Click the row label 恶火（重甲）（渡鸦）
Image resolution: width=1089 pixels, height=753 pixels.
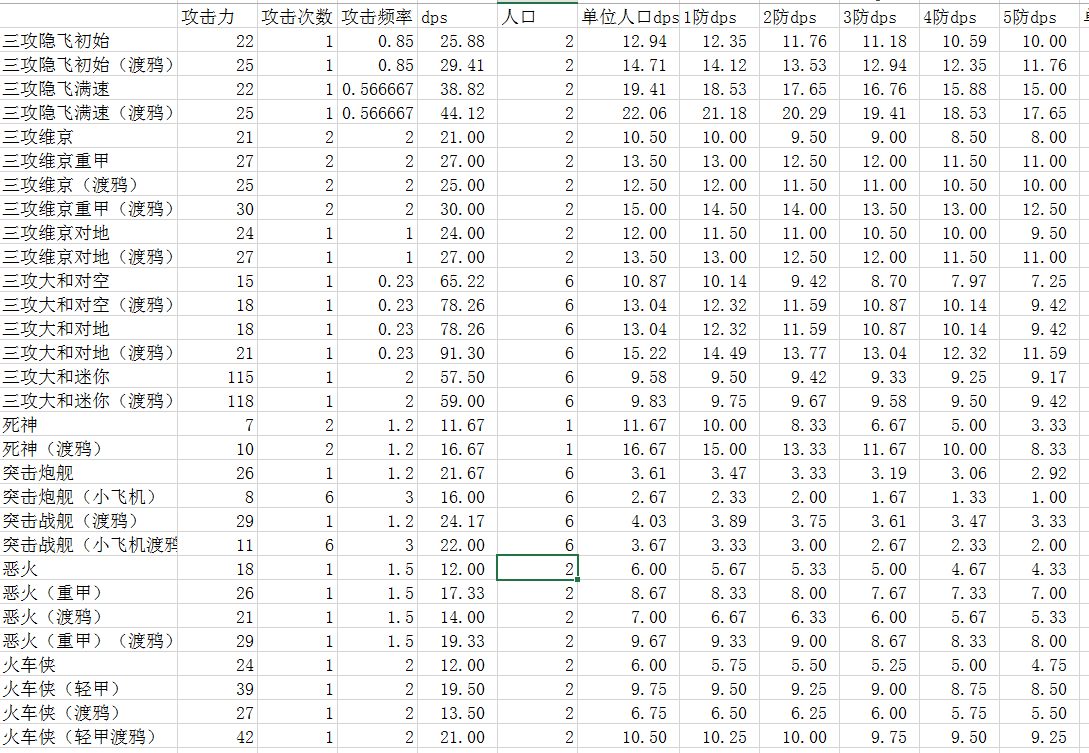(x=88, y=641)
